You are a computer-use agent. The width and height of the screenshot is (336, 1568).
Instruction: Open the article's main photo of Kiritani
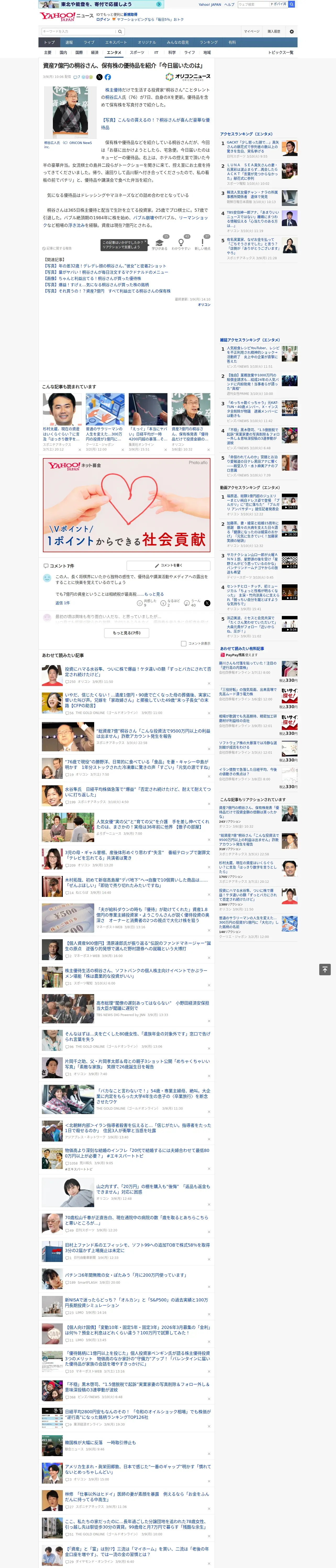(70, 113)
